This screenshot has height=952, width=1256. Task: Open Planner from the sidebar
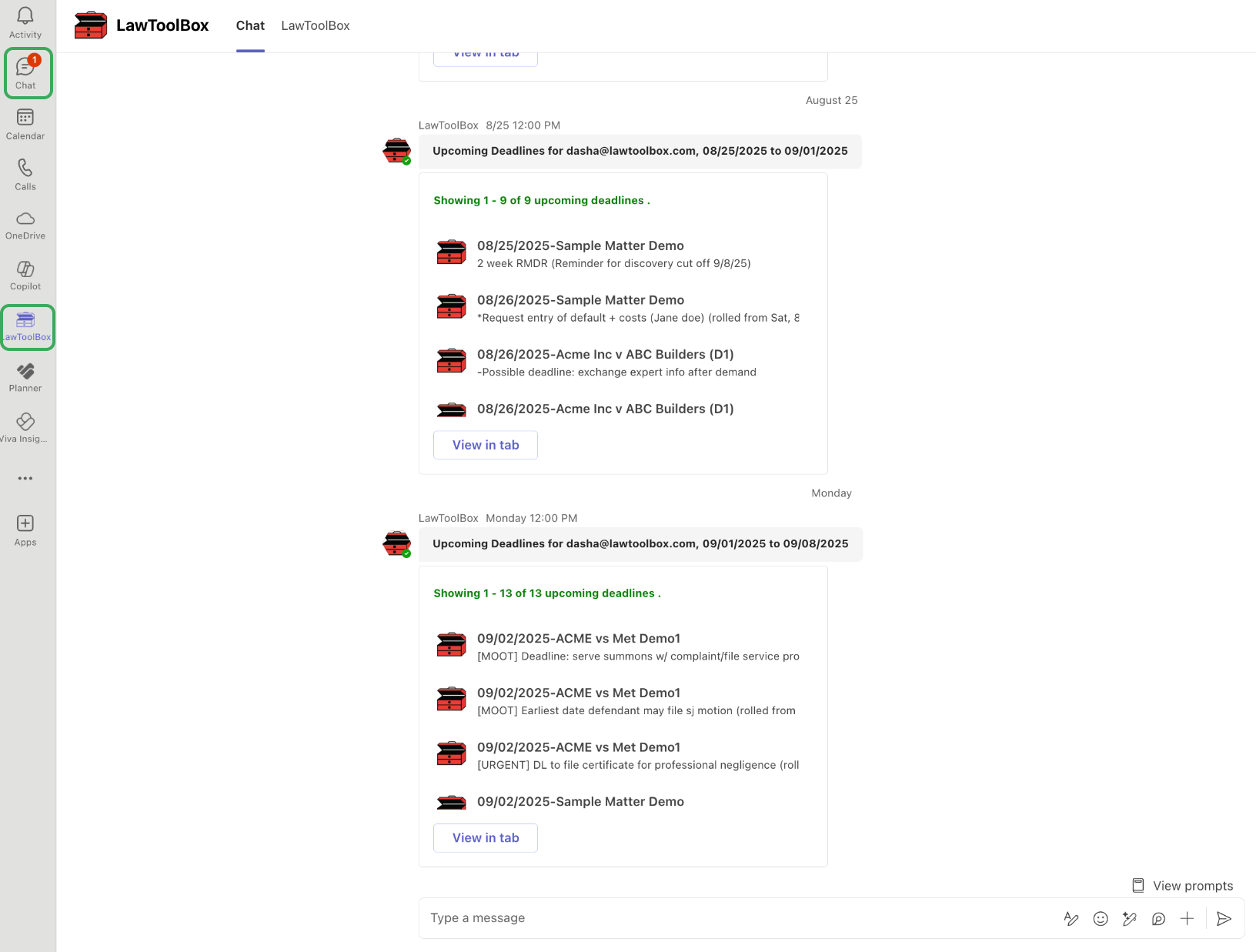pos(25,377)
